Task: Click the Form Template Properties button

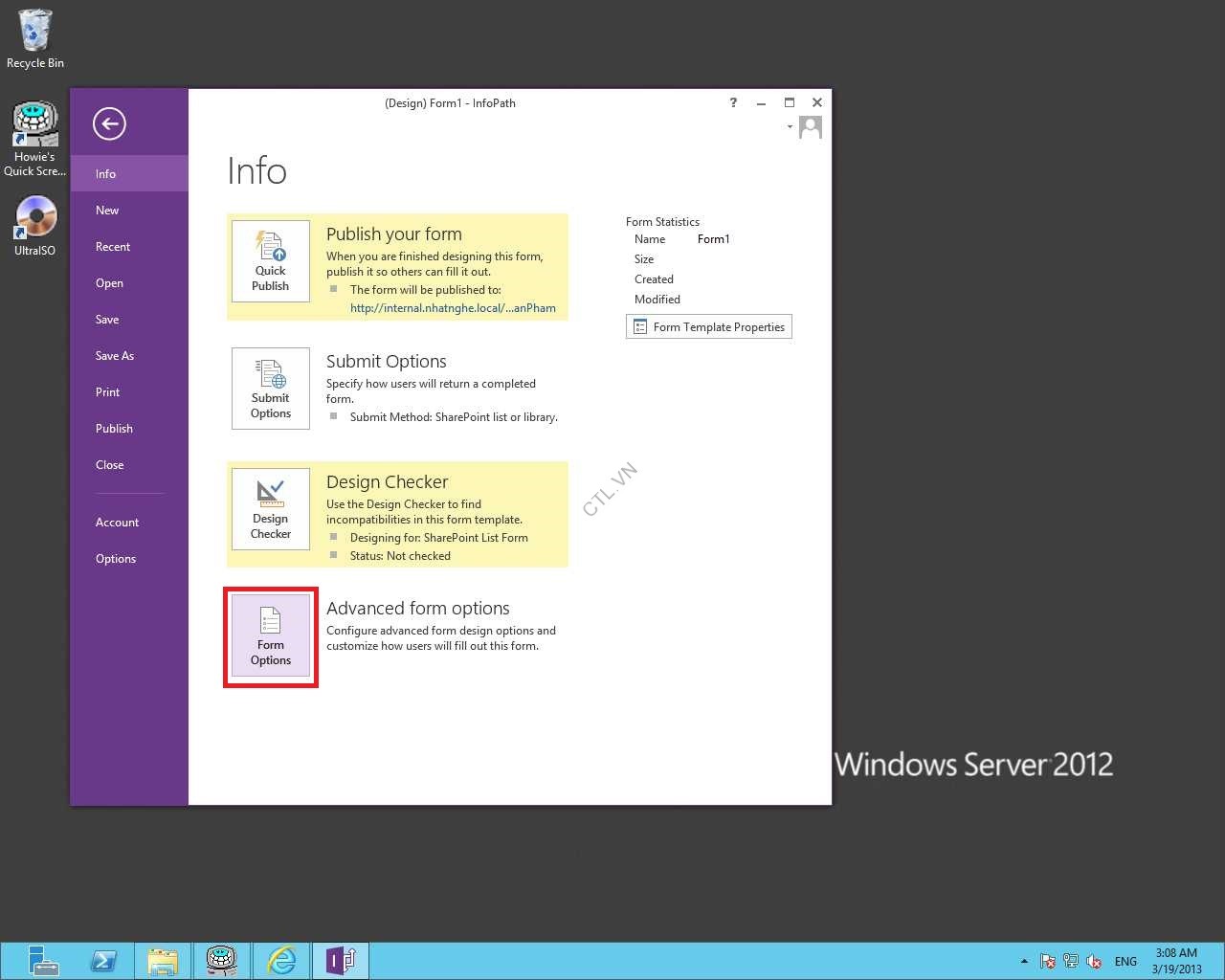Action: (x=709, y=327)
